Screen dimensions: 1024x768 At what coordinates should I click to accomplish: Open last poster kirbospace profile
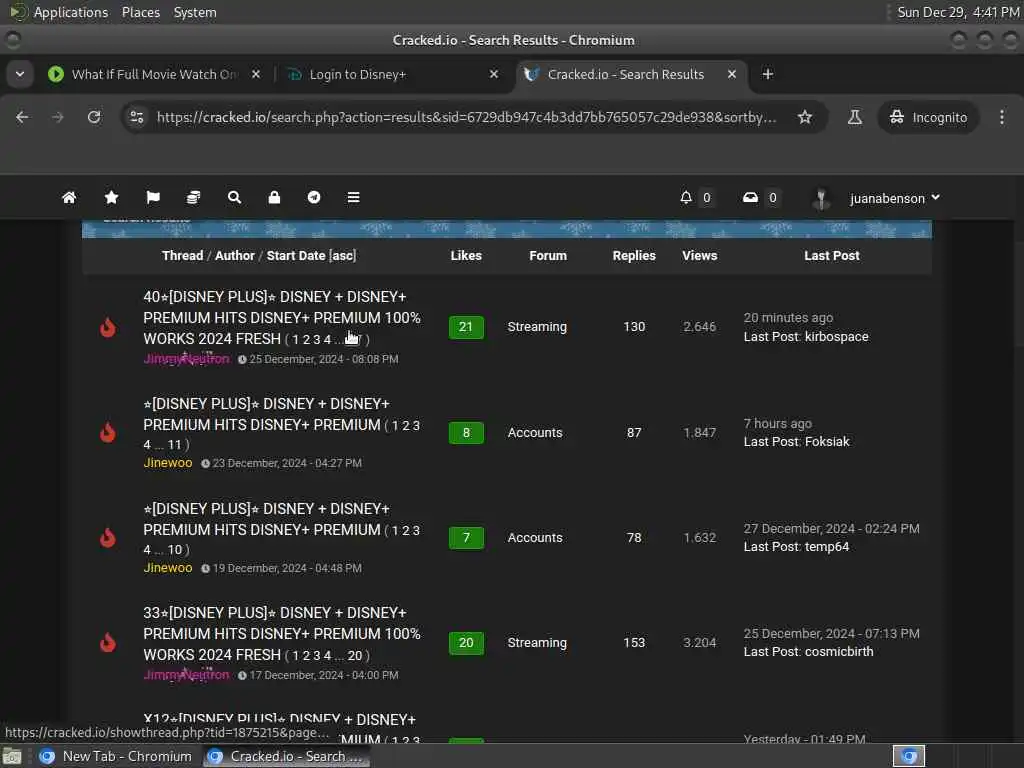point(837,336)
